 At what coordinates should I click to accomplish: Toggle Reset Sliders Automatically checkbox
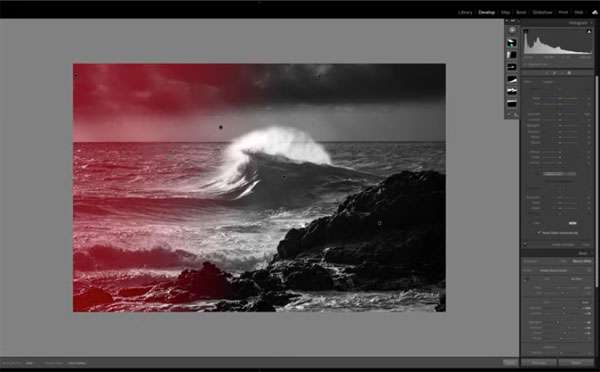(539, 233)
